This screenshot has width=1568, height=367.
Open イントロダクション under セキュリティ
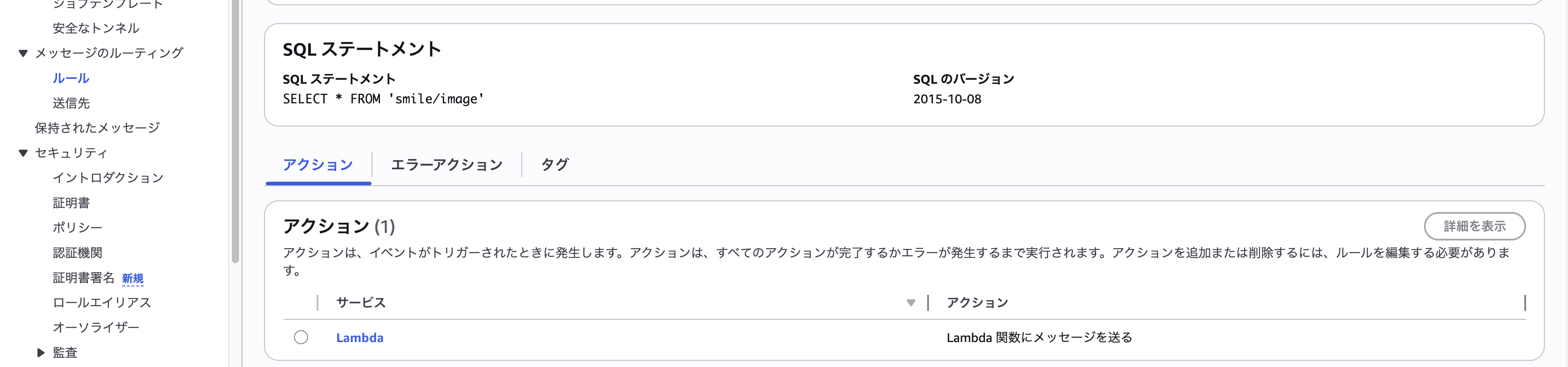pos(108,178)
